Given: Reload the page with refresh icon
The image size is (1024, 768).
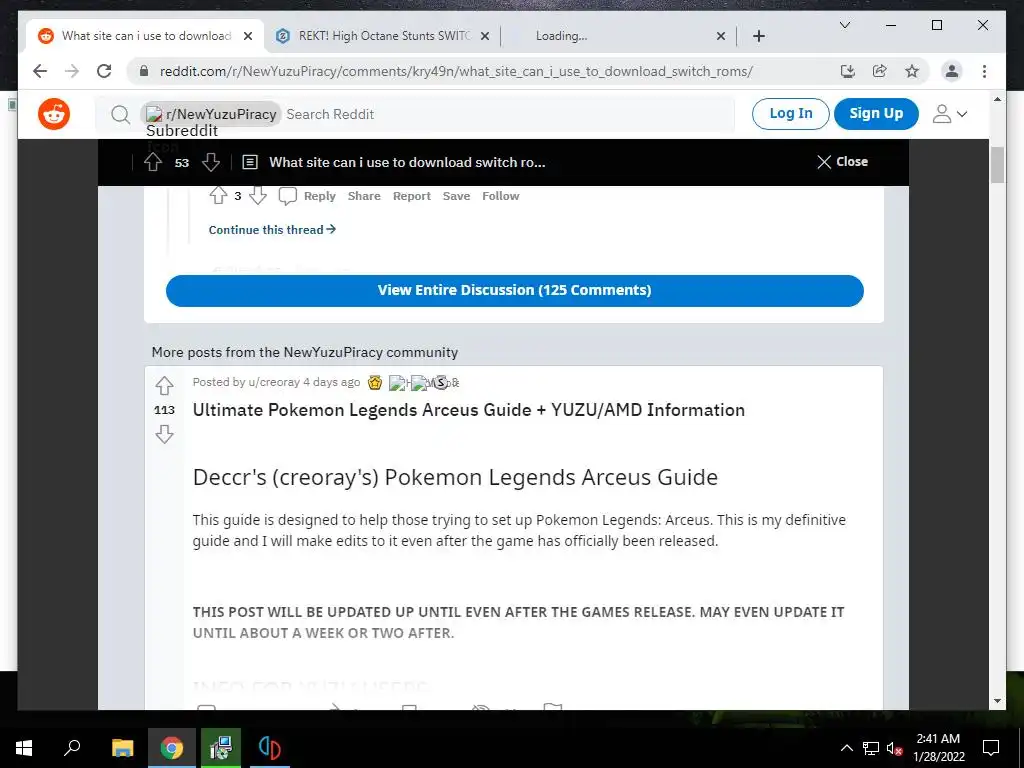Looking at the screenshot, I should point(104,71).
